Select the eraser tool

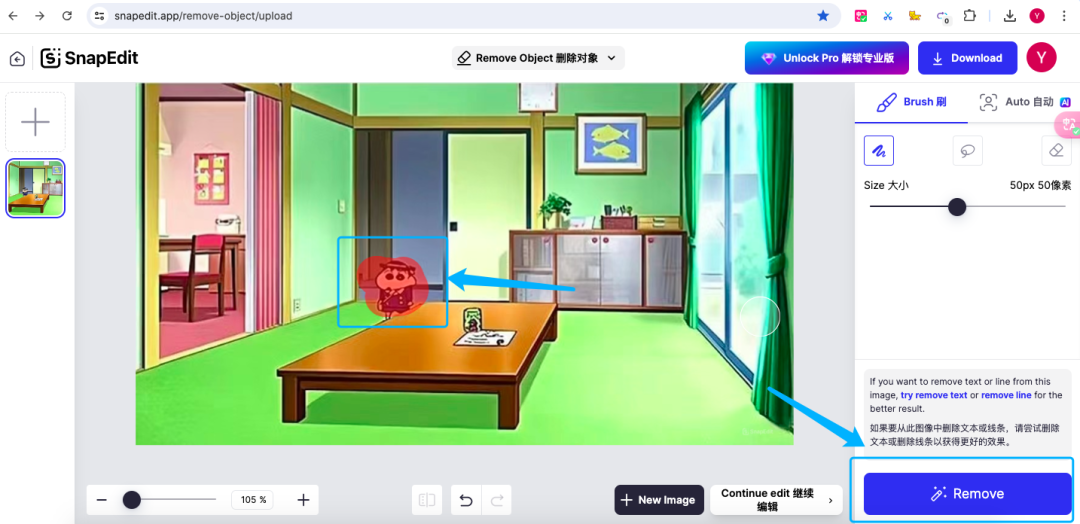coord(1057,150)
